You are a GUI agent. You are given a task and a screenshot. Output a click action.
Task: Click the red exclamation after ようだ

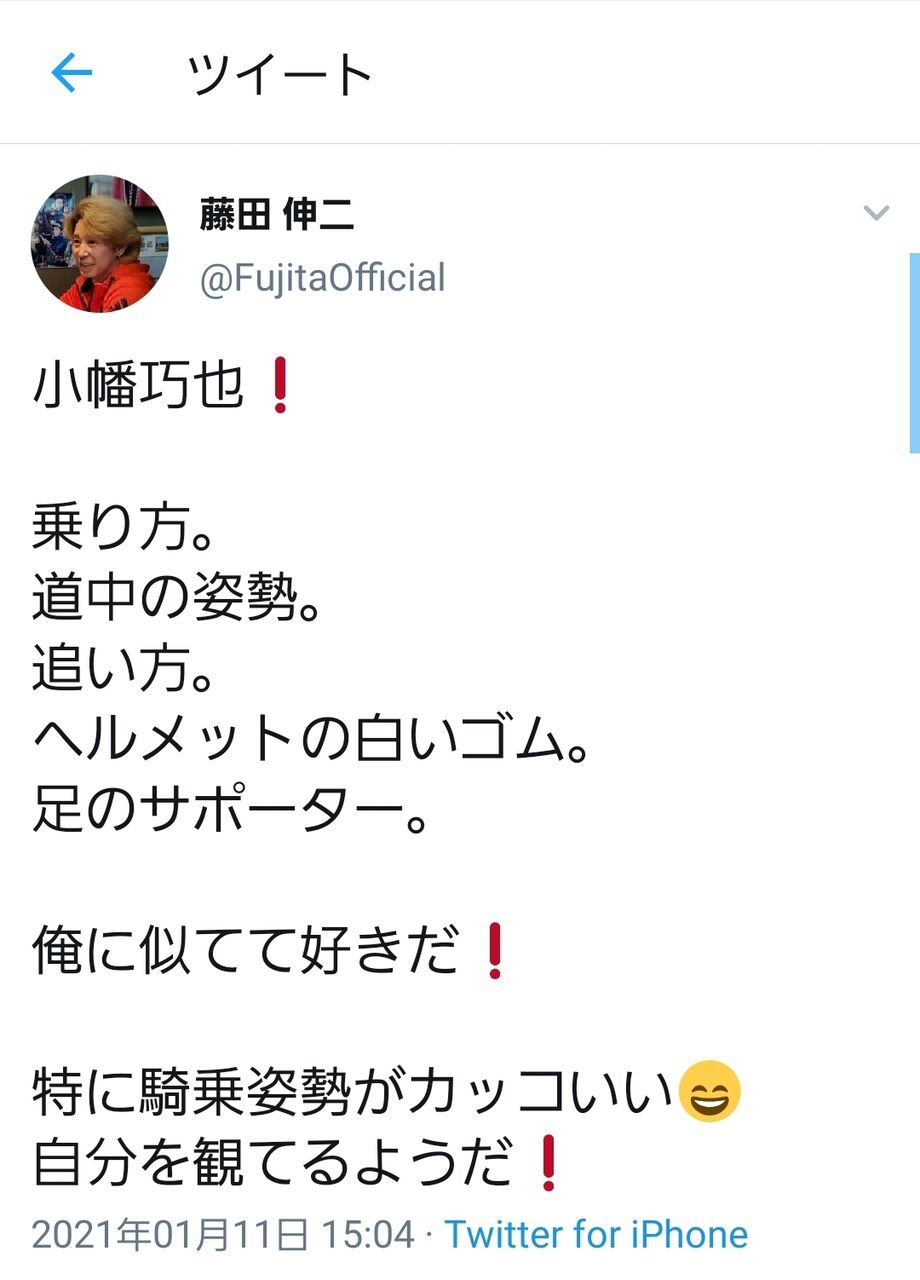[x=547, y=1163]
